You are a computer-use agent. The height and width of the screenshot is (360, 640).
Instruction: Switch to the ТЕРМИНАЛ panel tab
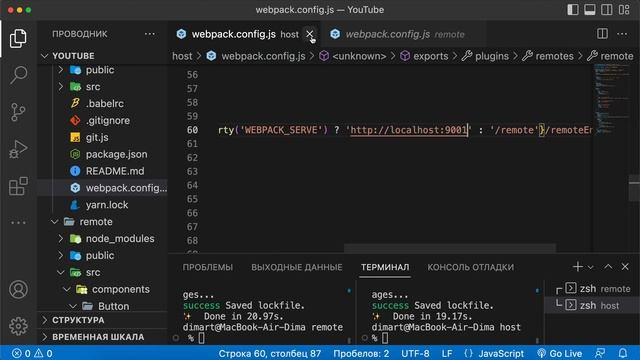(x=385, y=267)
